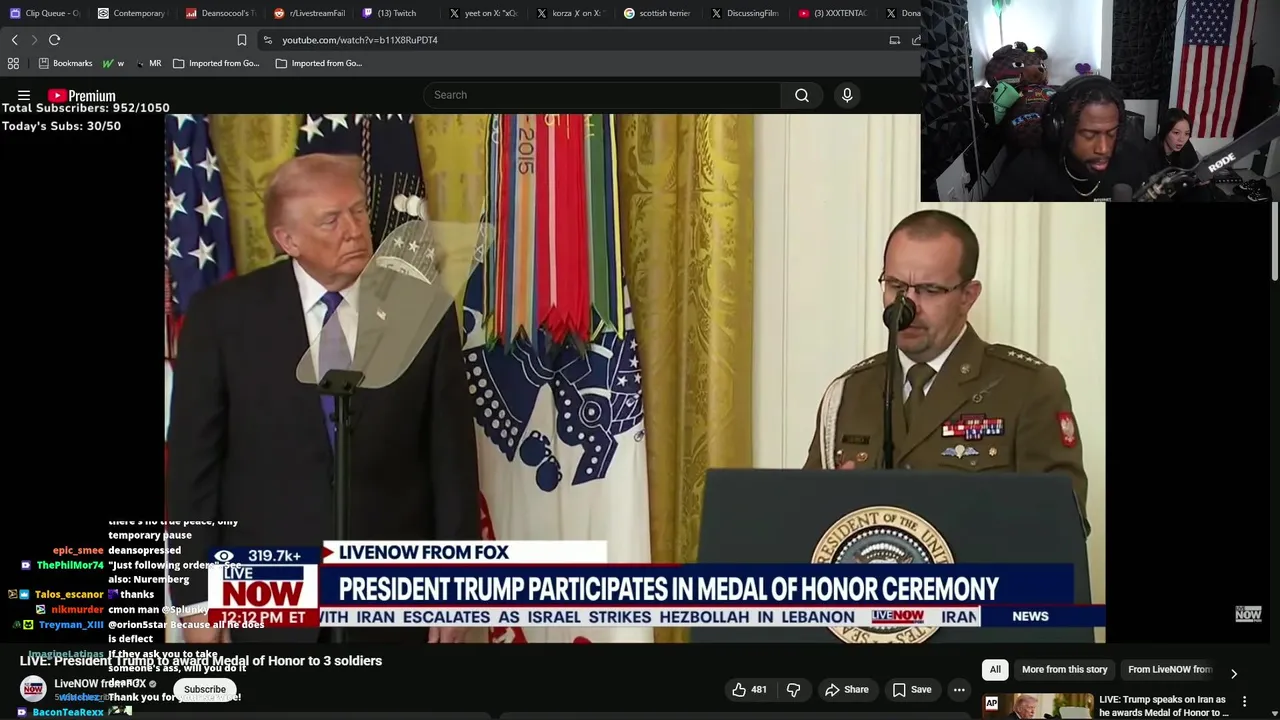
Task: Click the page vertical scrollbar
Action: [1274, 240]
